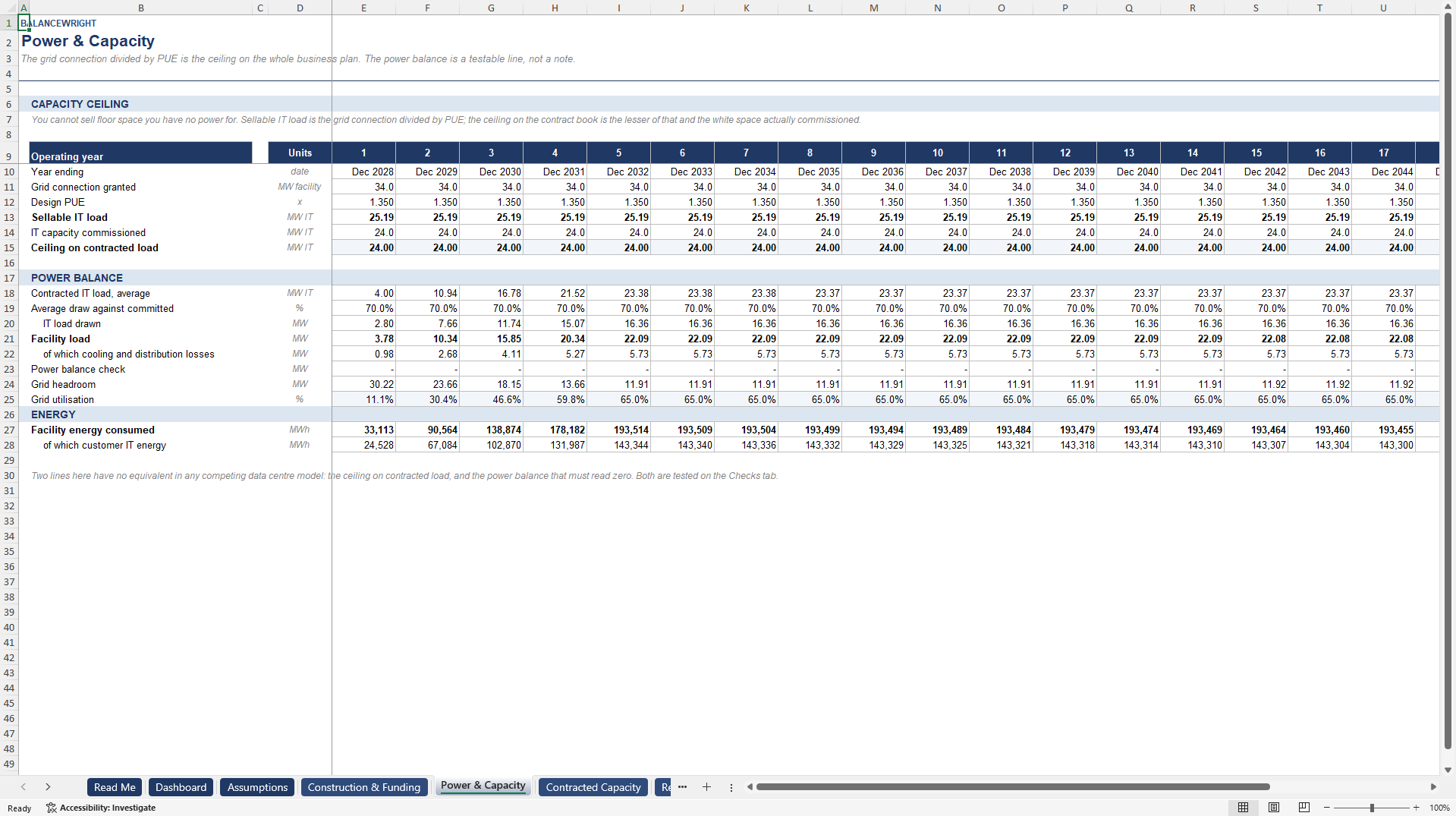Click Grid headroom value 30.22

(363, 384)
